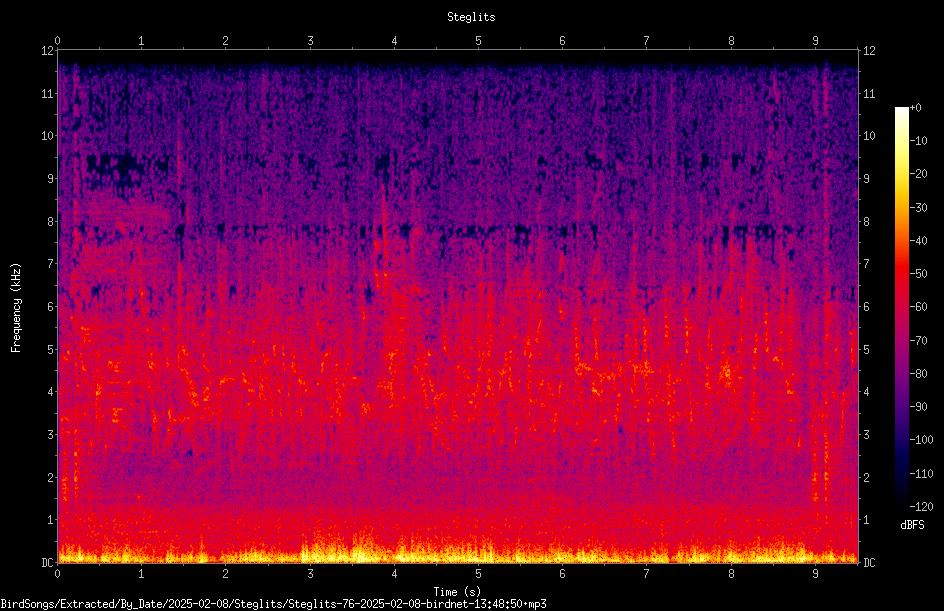
Task: Click the DC label on left axis
Action: click(x=48, y=563)
